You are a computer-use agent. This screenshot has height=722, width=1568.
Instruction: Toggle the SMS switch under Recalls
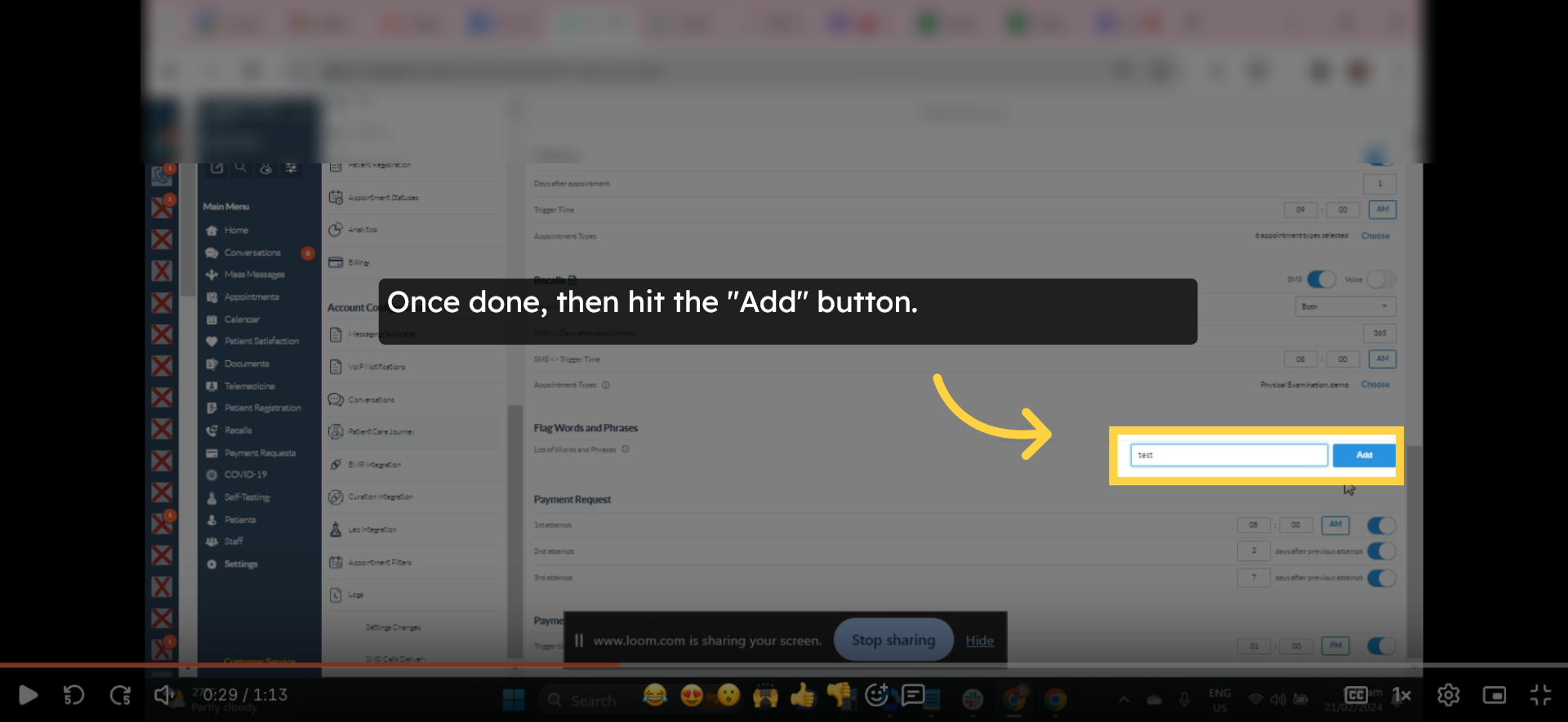point(1321,279)
